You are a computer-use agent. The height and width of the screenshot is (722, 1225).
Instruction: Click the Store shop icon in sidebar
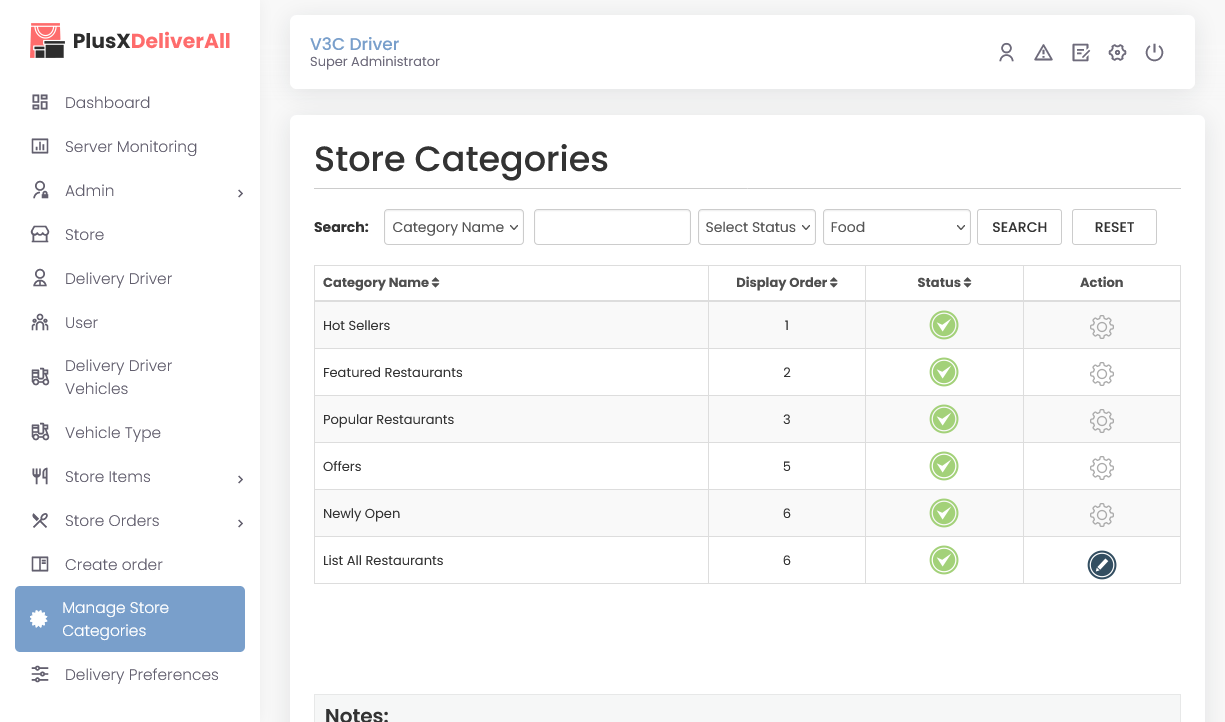(40, 234)
